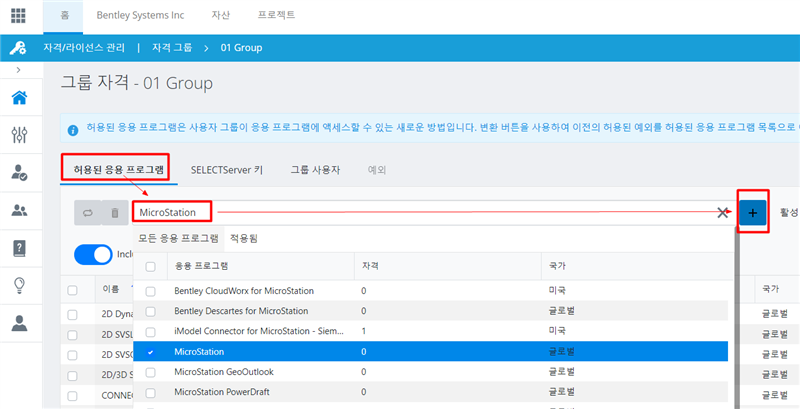Open the Bentley Systems Inc top menu

tap(140, 15)
